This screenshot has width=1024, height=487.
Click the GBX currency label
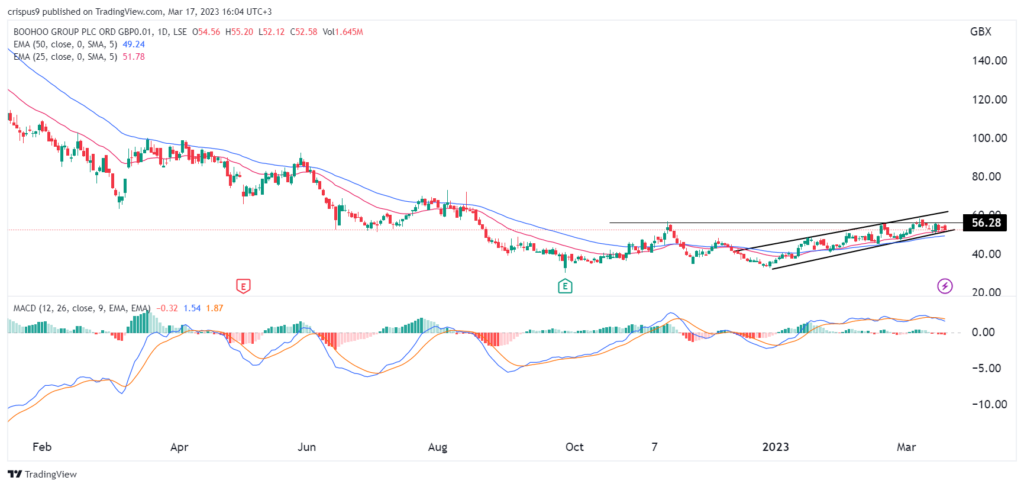980,30
